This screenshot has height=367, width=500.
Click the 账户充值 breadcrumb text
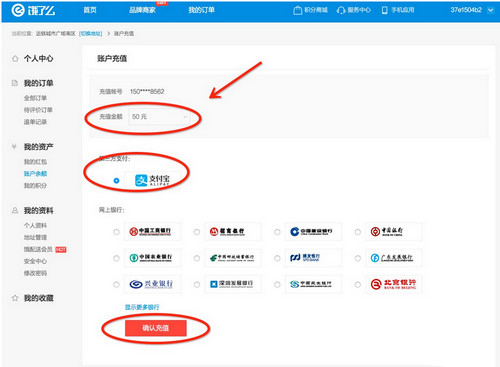(x=124, y=34)
